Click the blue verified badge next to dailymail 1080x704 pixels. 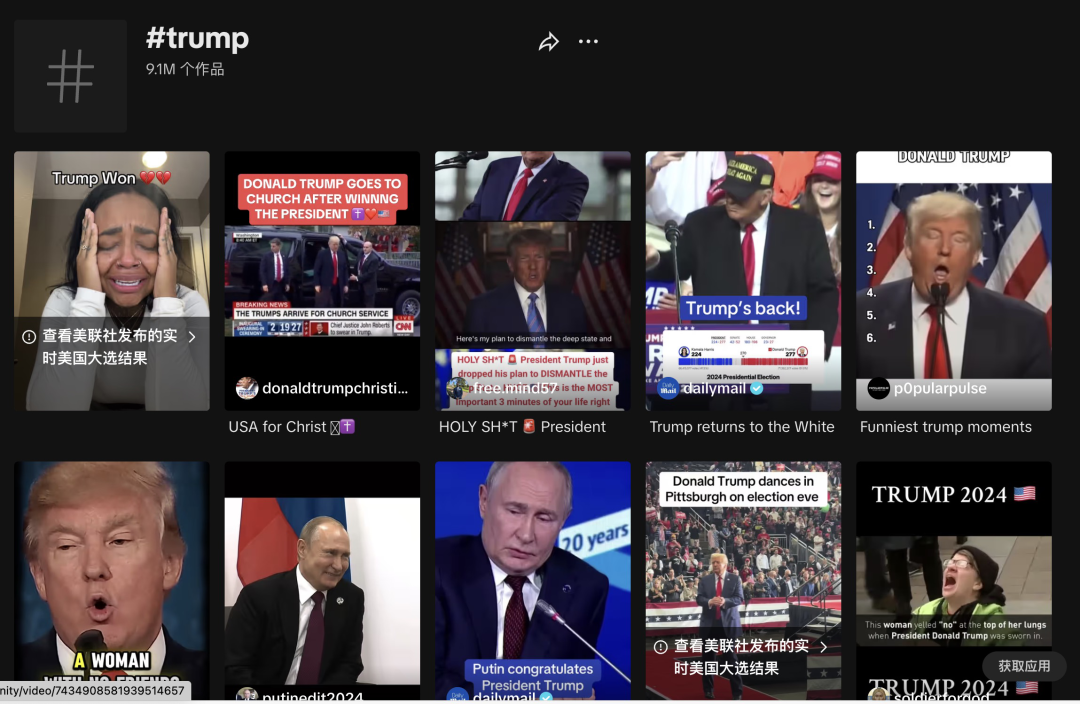tap(757, 388)
